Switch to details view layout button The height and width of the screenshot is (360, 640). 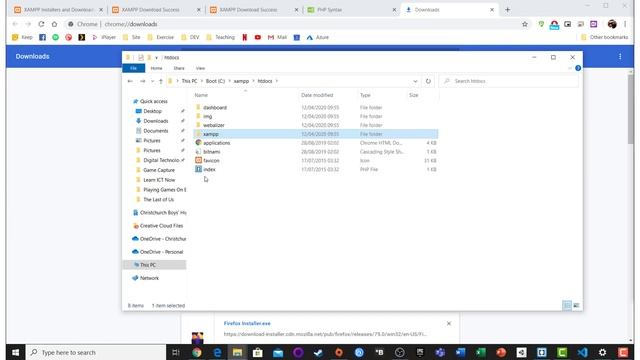(x=567, y=305)
